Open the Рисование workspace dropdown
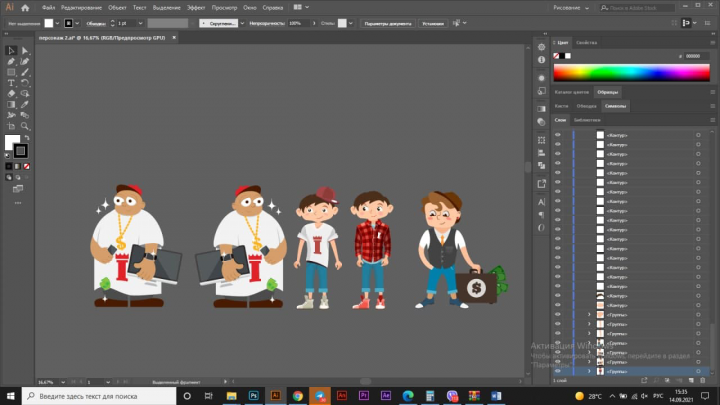The height and width of the screenshot is (405, 720). (571, 8)
